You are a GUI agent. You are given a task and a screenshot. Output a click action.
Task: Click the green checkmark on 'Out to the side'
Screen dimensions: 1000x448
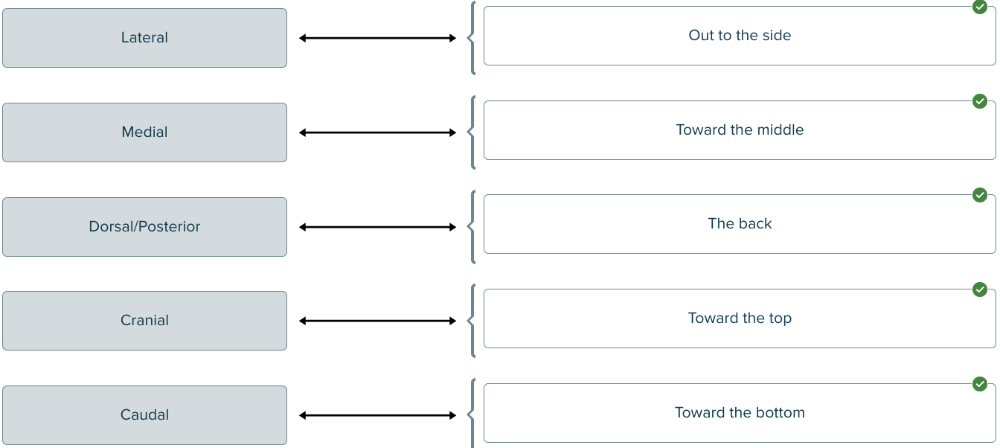[x=980, y=7]
